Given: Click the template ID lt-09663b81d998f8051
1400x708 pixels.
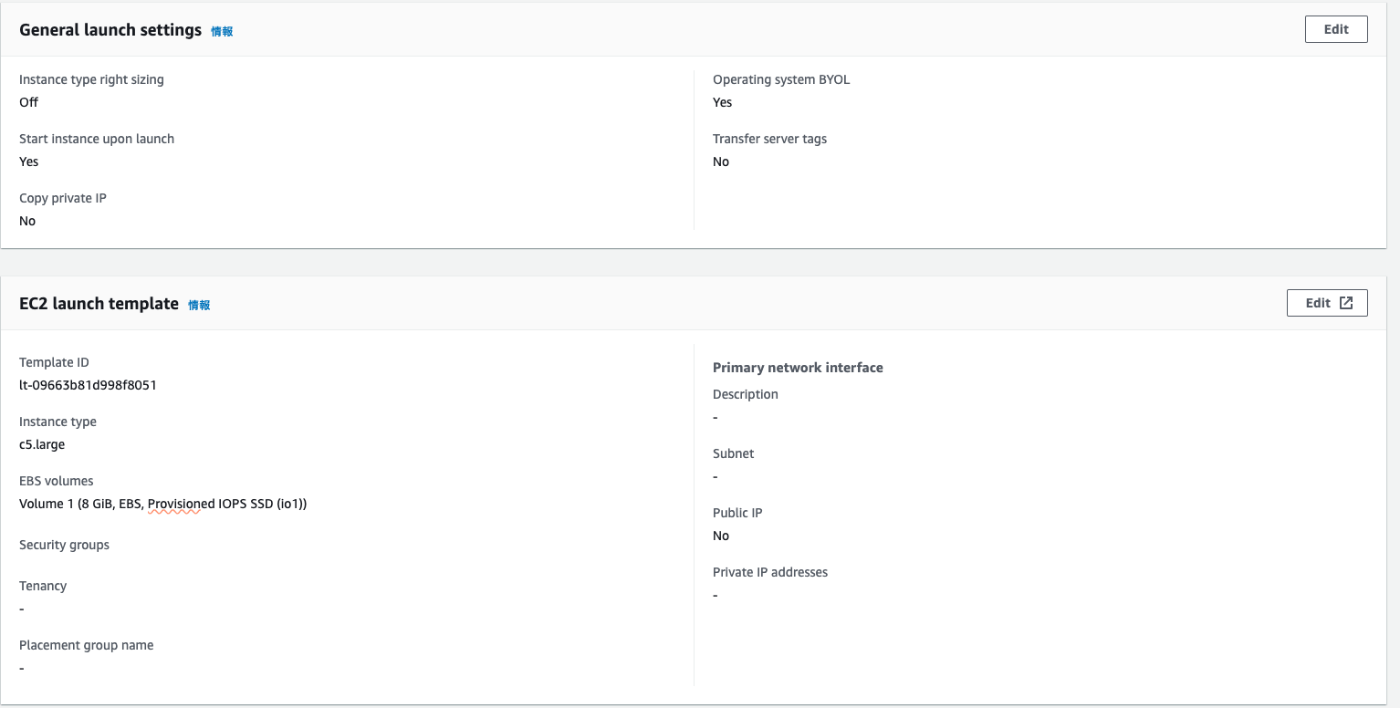Looking at the screenshot, I should (88, 385).
